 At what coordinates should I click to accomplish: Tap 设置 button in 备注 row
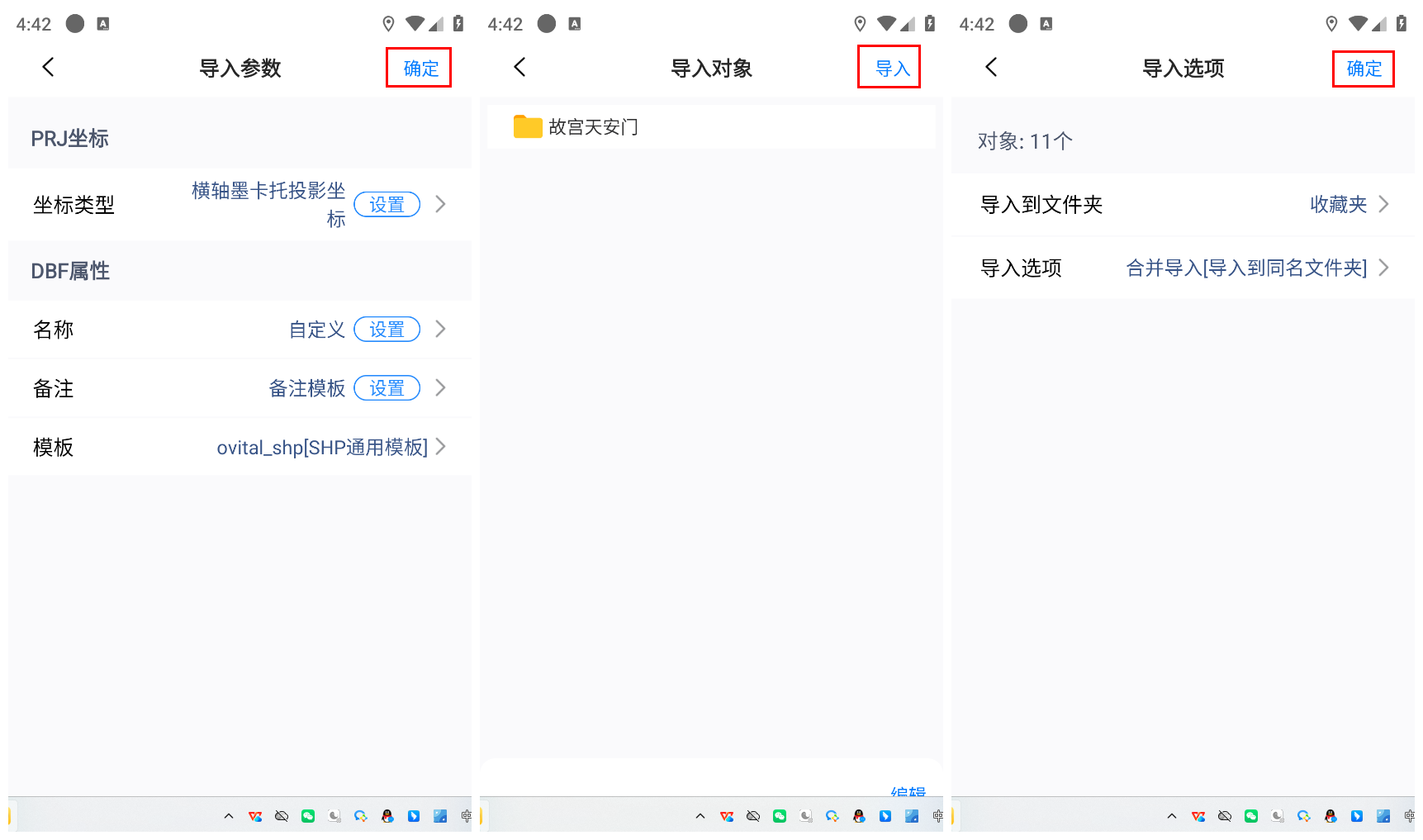(387, 387)
